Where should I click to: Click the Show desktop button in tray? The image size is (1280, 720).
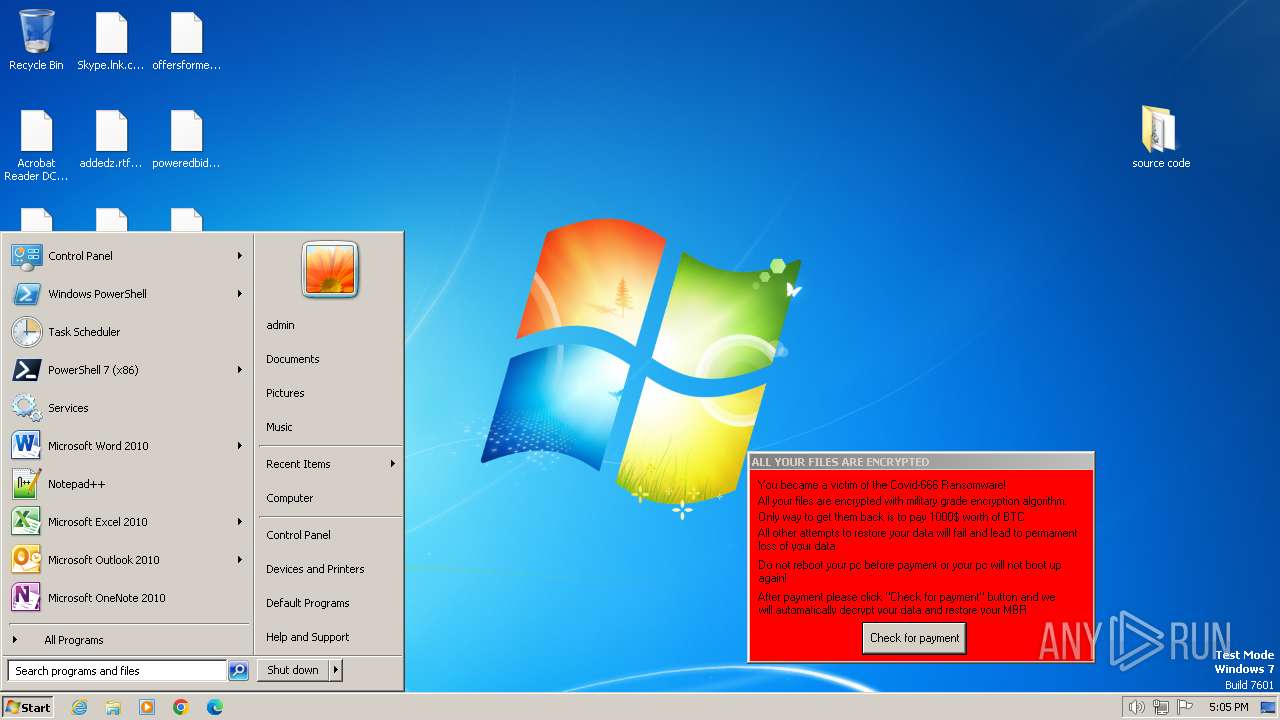click(x=1268, y=707)
